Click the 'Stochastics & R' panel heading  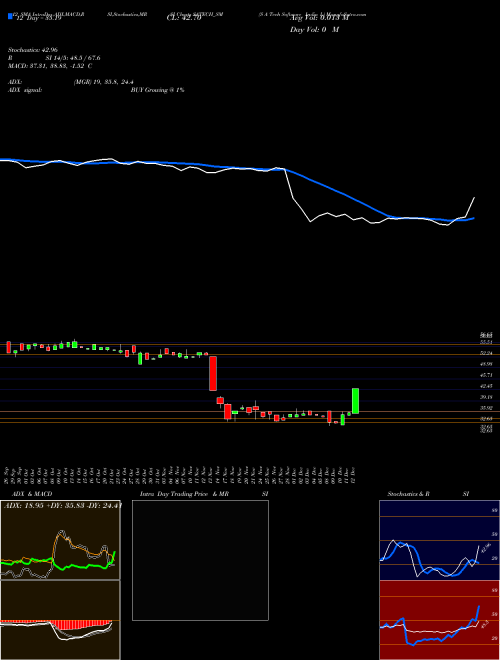point(409,494)
